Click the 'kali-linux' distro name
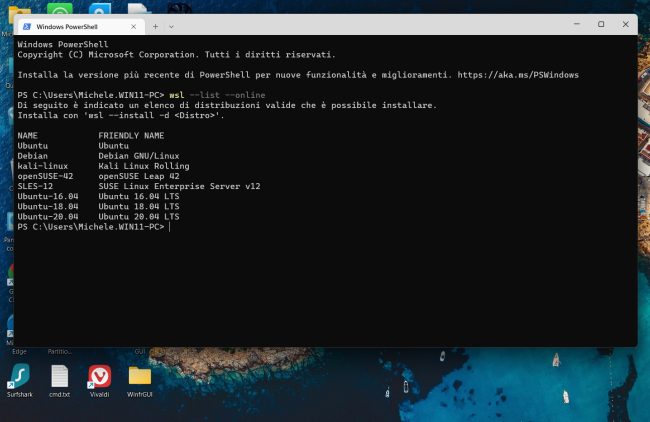Viewport: 650px width, 422px height. (x=43, y=166)
